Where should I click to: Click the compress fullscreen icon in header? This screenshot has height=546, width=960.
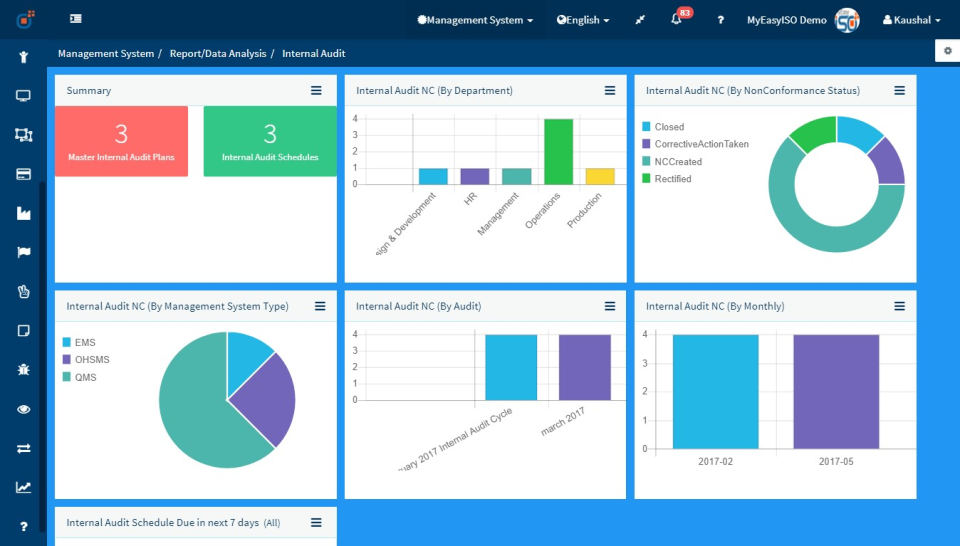pyautogui.click(x=640, y=20)
